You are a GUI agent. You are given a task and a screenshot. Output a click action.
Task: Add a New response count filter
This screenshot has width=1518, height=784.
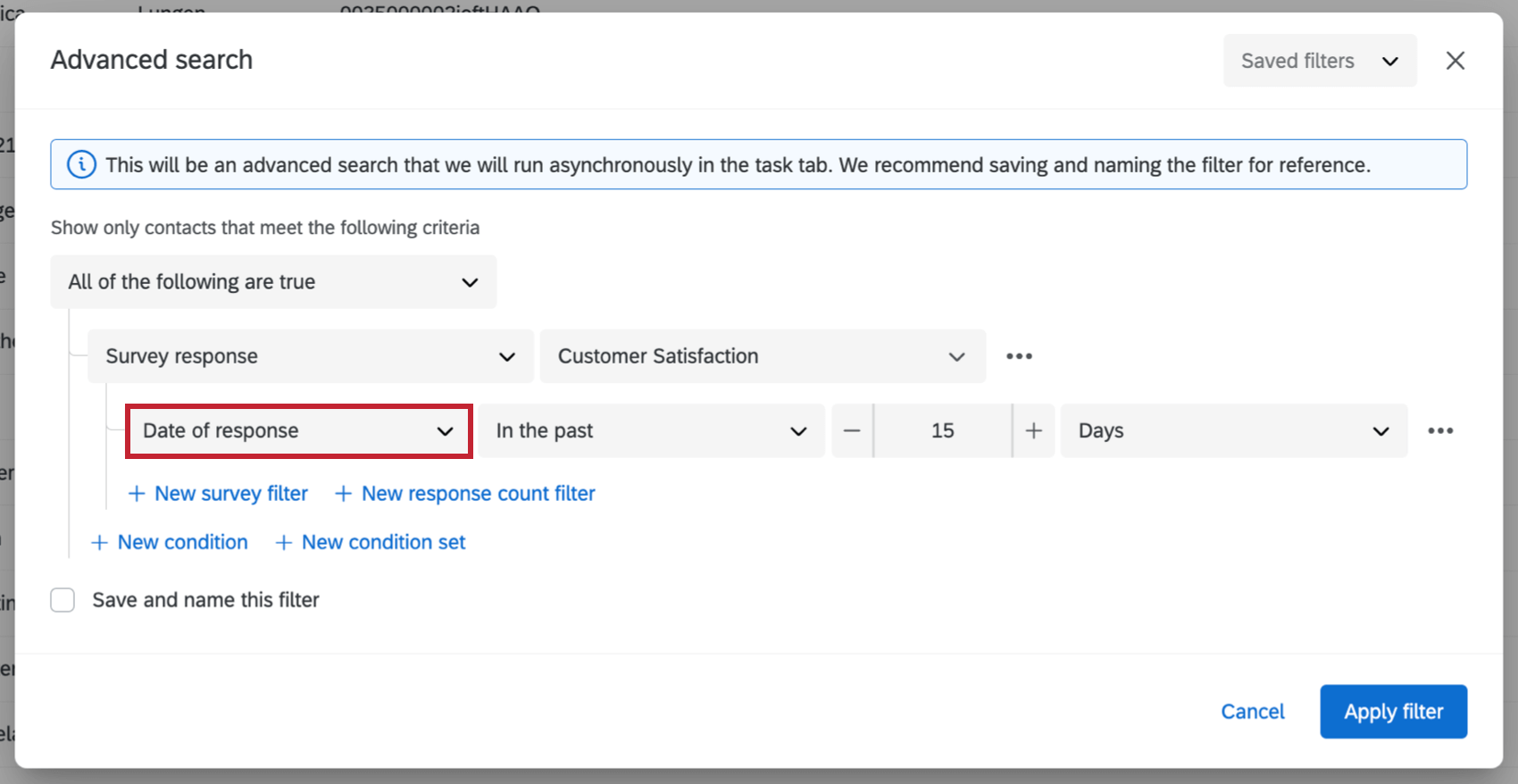(465, 494)
